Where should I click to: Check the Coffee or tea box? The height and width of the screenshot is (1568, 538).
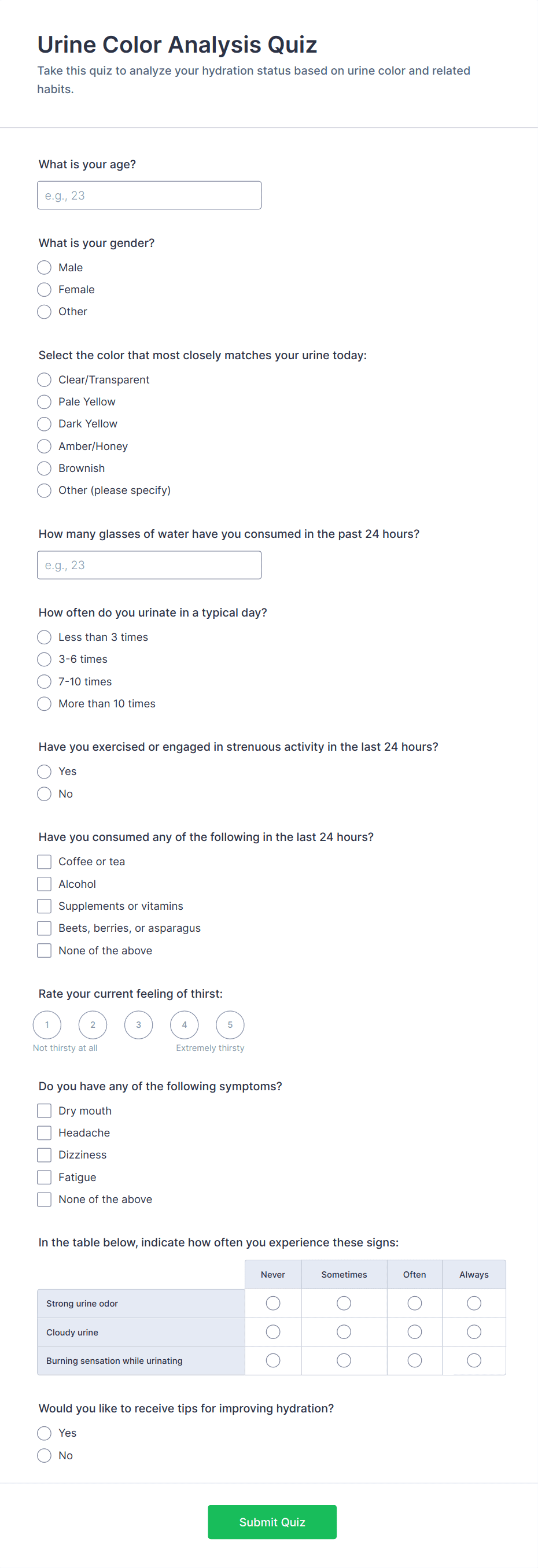45,861
